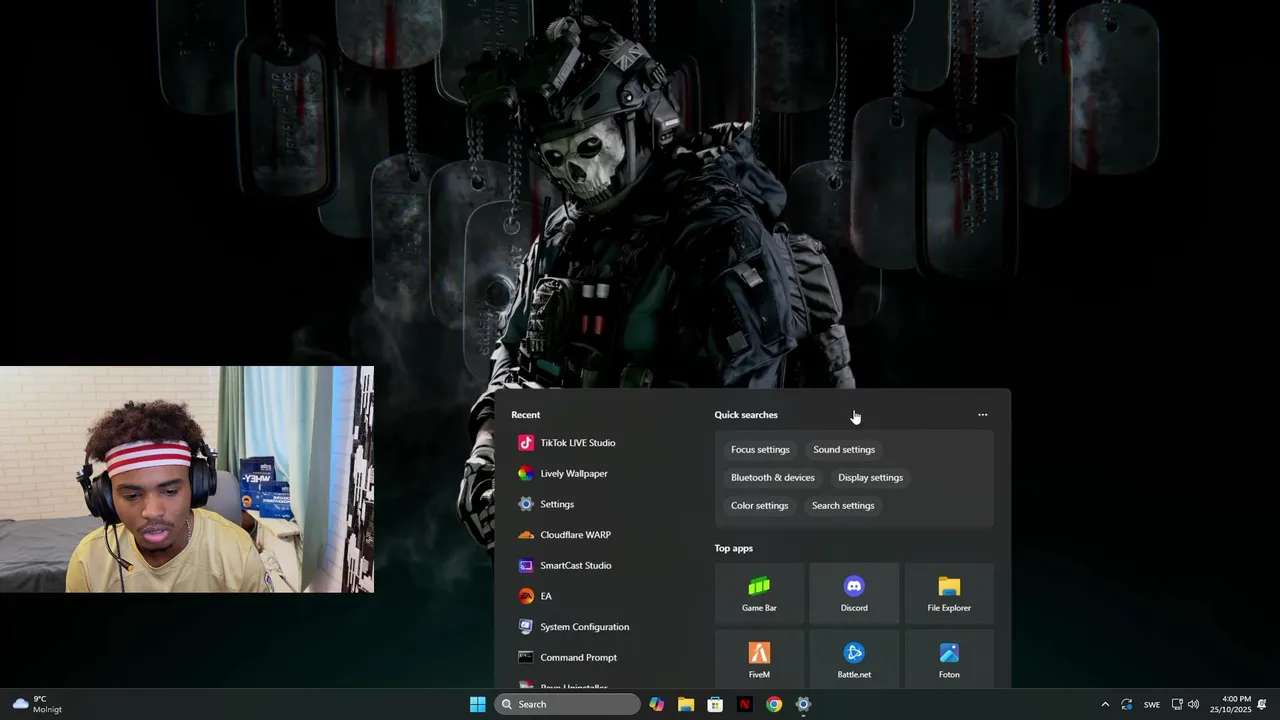The height and width of the screenshot is (720, 1280).
Task: Open Foton app in Top apps
Action: tap(949, 660)
